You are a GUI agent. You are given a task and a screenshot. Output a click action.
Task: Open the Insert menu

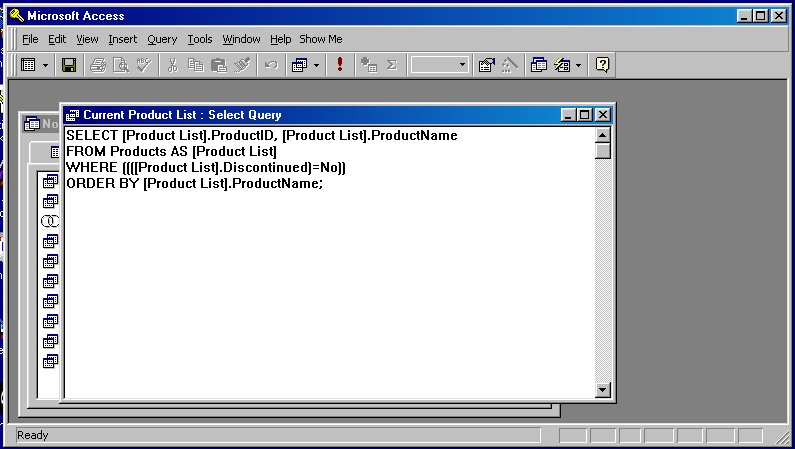pyautogui.click(x=123, y=39)
